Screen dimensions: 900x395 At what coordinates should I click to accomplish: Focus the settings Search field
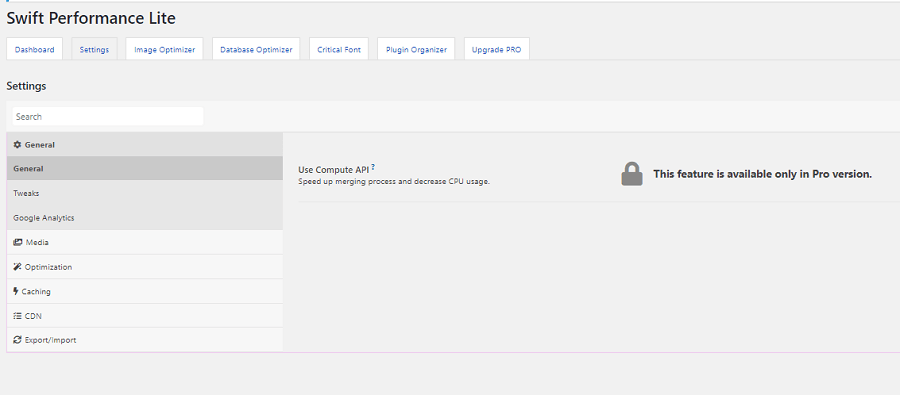[108, 117]
